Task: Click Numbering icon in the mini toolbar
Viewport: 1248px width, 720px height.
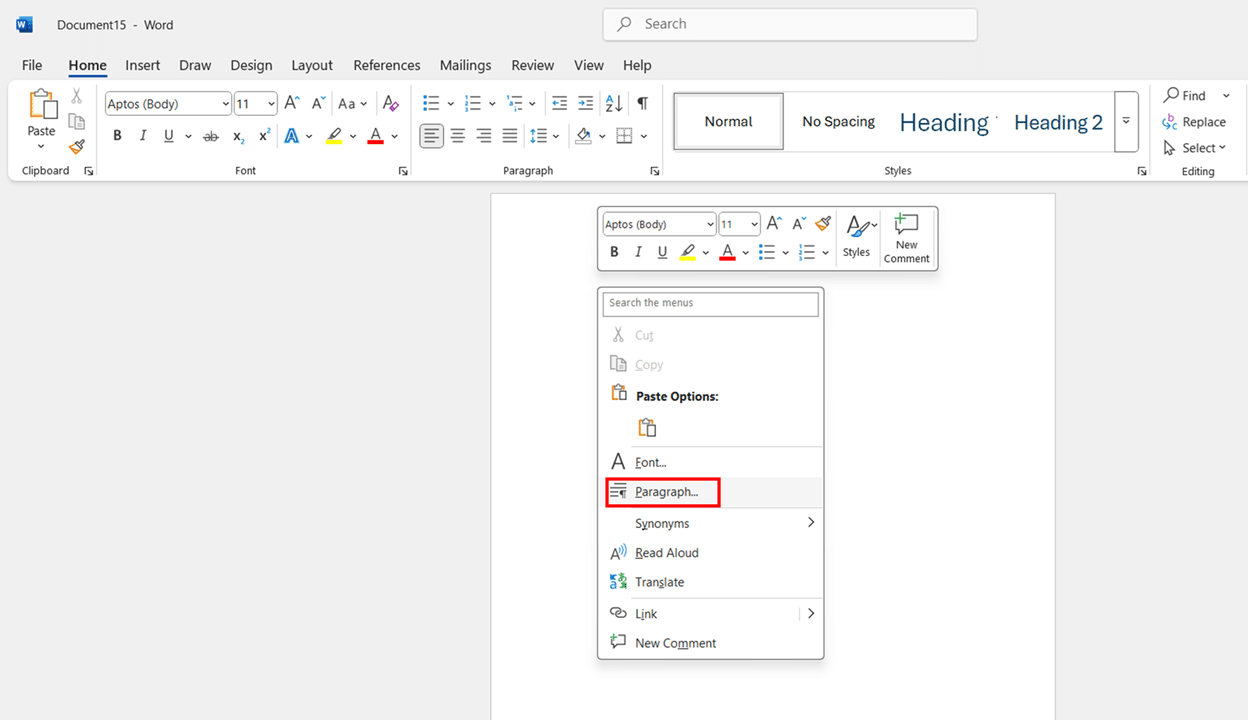Action: point(808,252)
